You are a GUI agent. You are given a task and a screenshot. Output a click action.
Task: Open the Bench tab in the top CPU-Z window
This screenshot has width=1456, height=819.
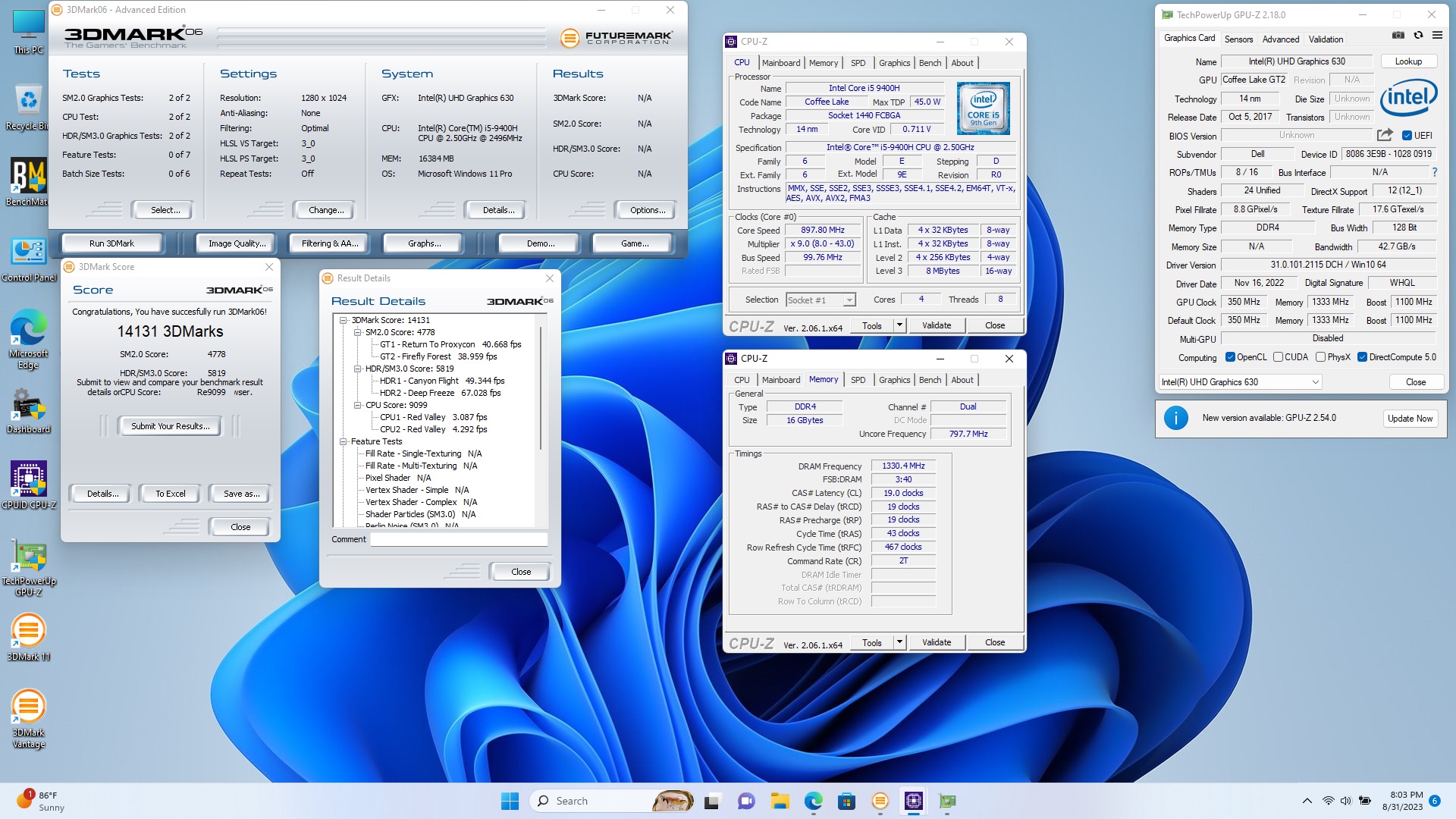(x=930, y=63)
